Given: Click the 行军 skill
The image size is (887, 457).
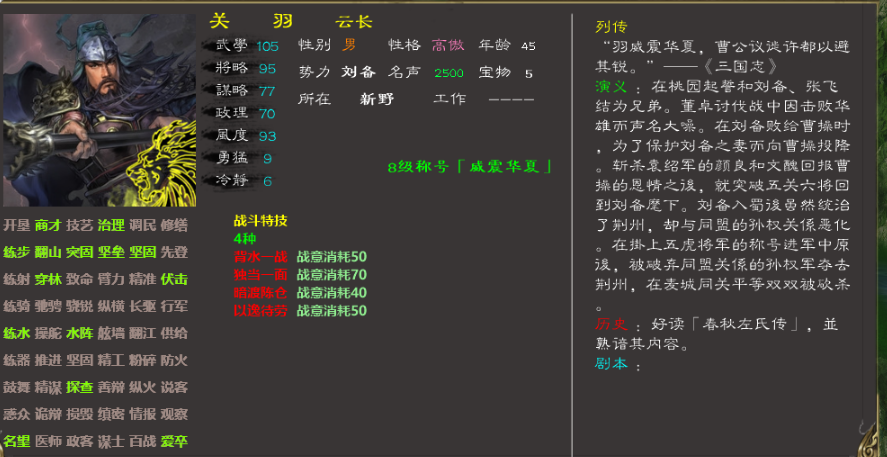Looking at the screenshot, I should tap(174, 307).
